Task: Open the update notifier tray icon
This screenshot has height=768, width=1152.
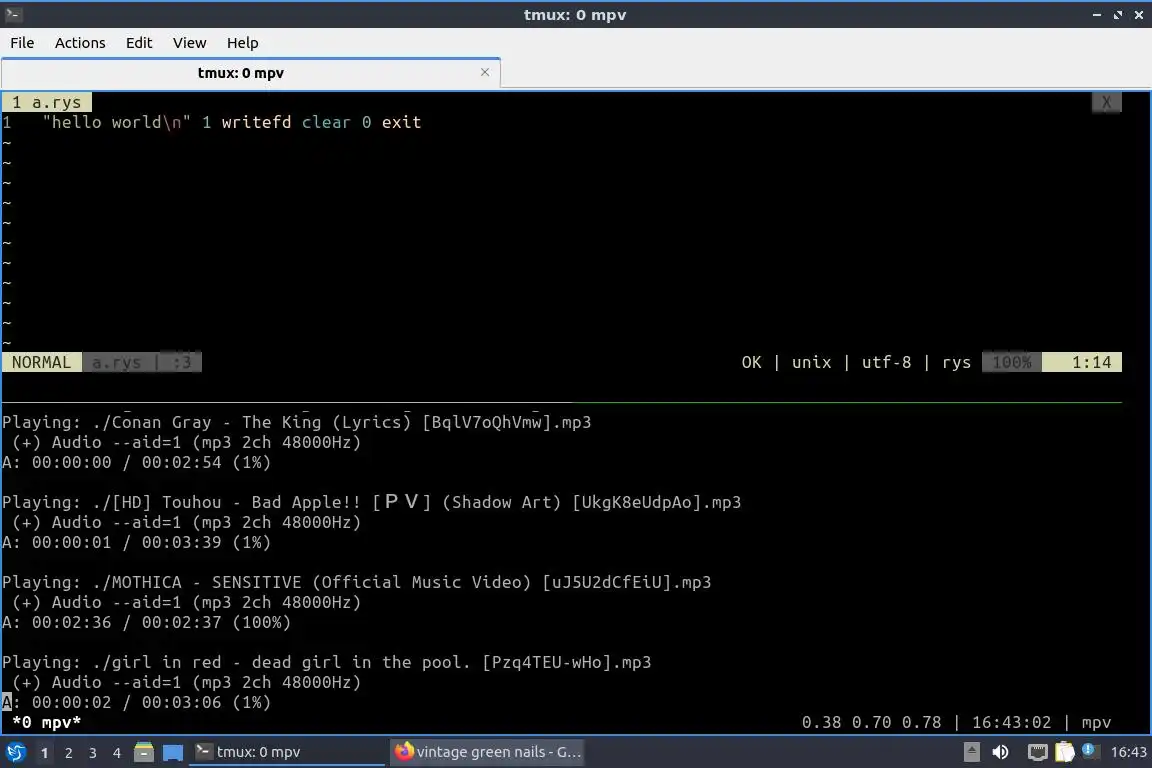Action: tap(1090, 751)
